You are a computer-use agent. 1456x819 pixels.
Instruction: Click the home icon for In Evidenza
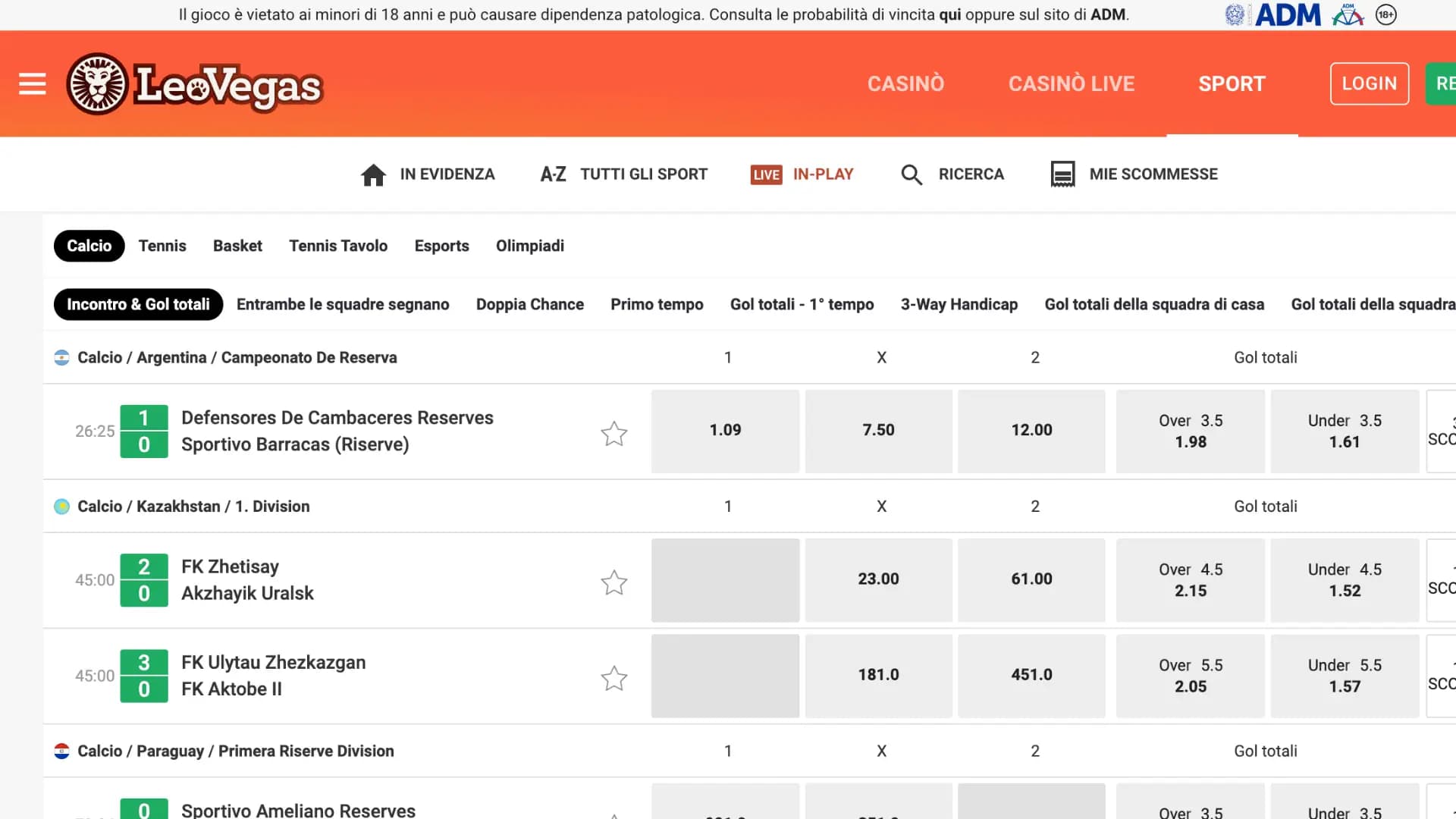(x=373, y=175)
